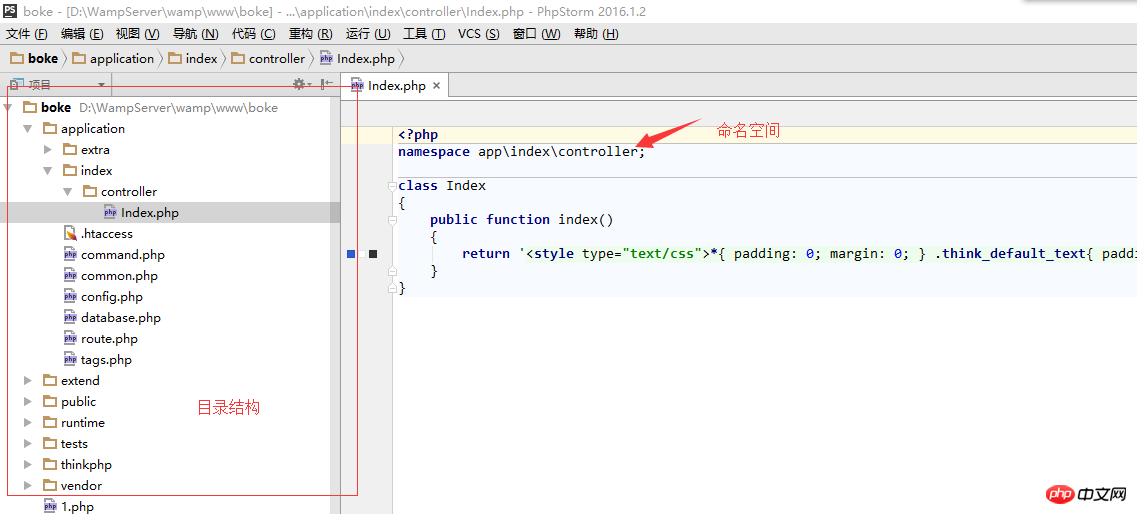
Task: Toggle the fold end marker below return
Action: 393,271
